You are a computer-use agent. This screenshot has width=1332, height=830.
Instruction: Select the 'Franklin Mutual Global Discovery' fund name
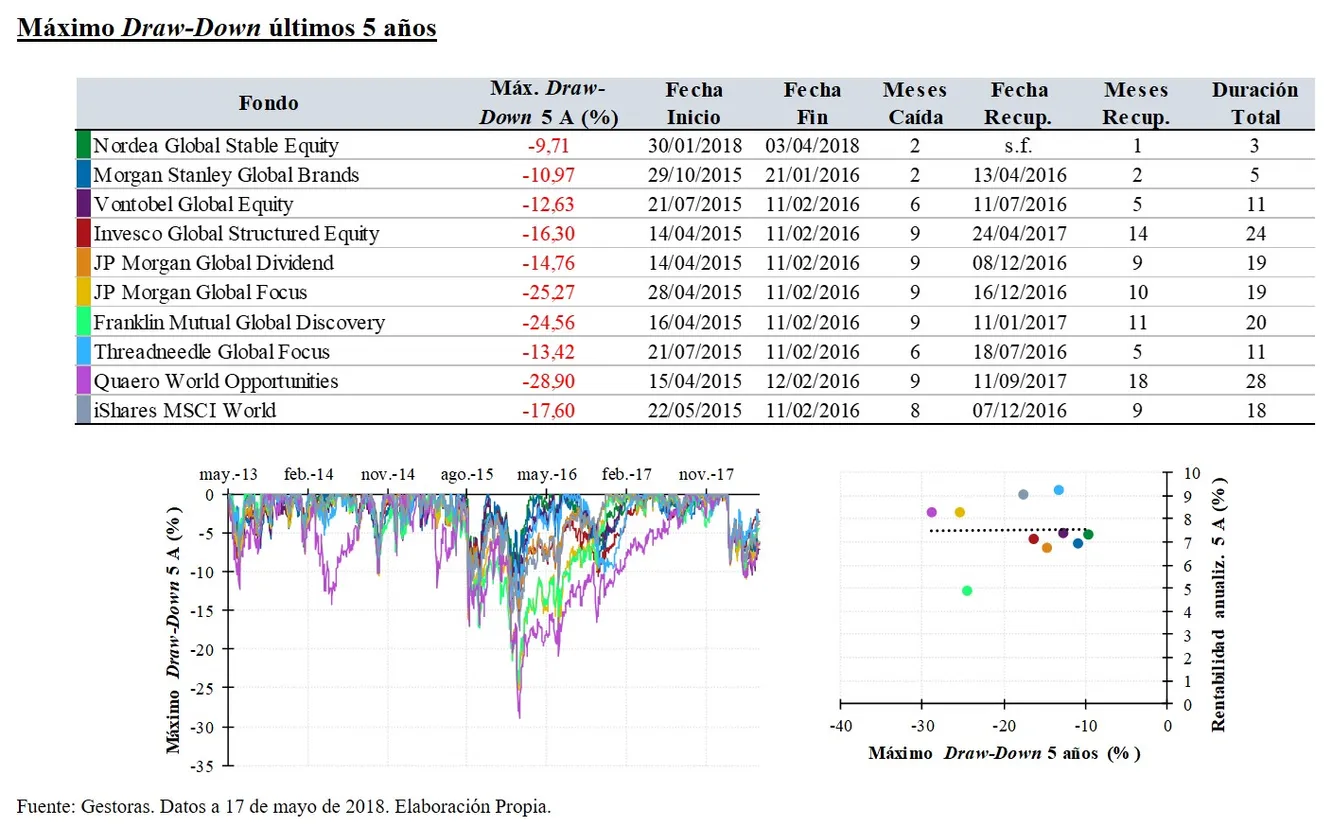click(239, 323)
